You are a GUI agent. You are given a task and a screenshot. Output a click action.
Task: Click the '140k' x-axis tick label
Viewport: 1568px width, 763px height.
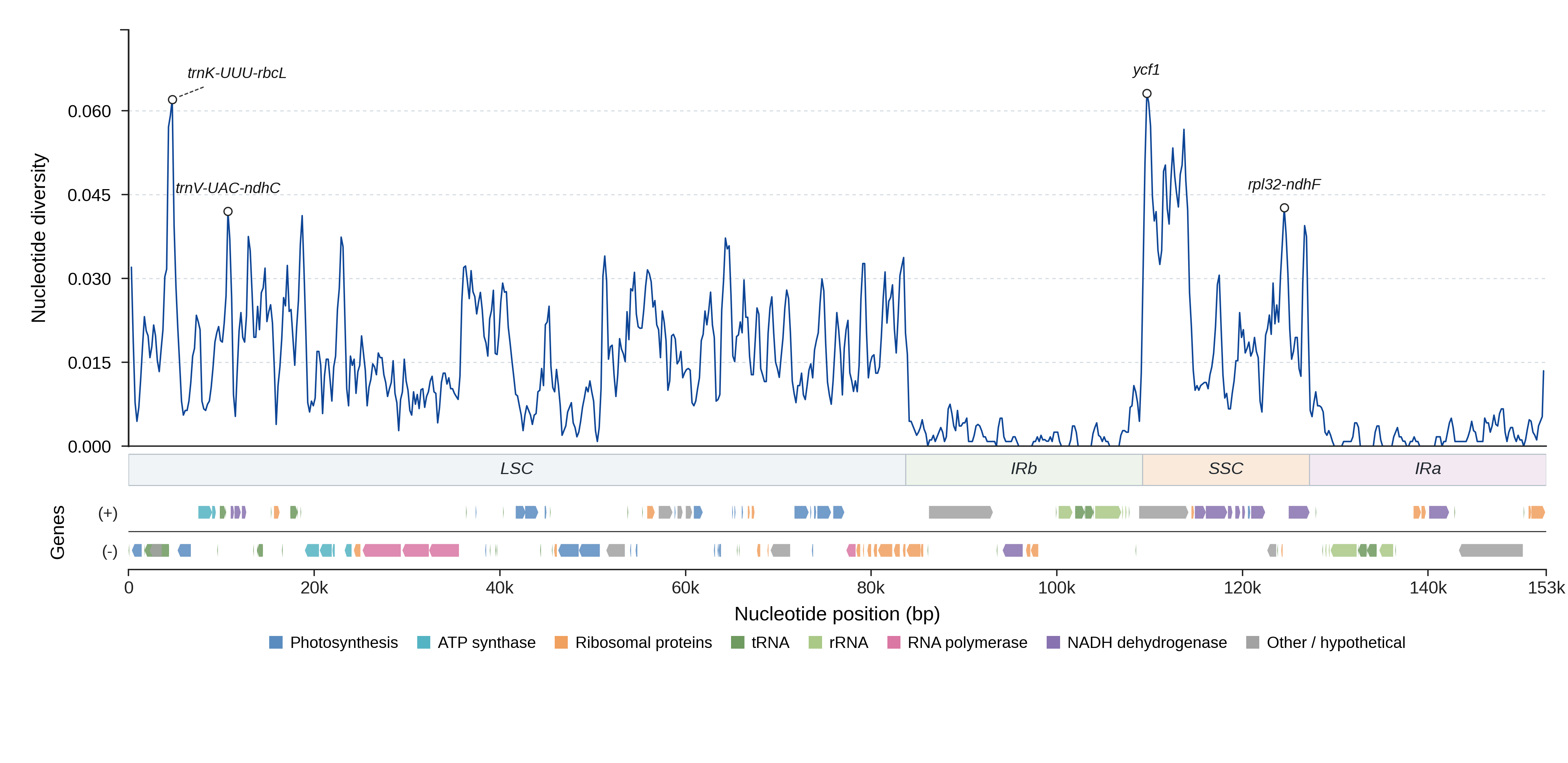[x=1428, y=588]
